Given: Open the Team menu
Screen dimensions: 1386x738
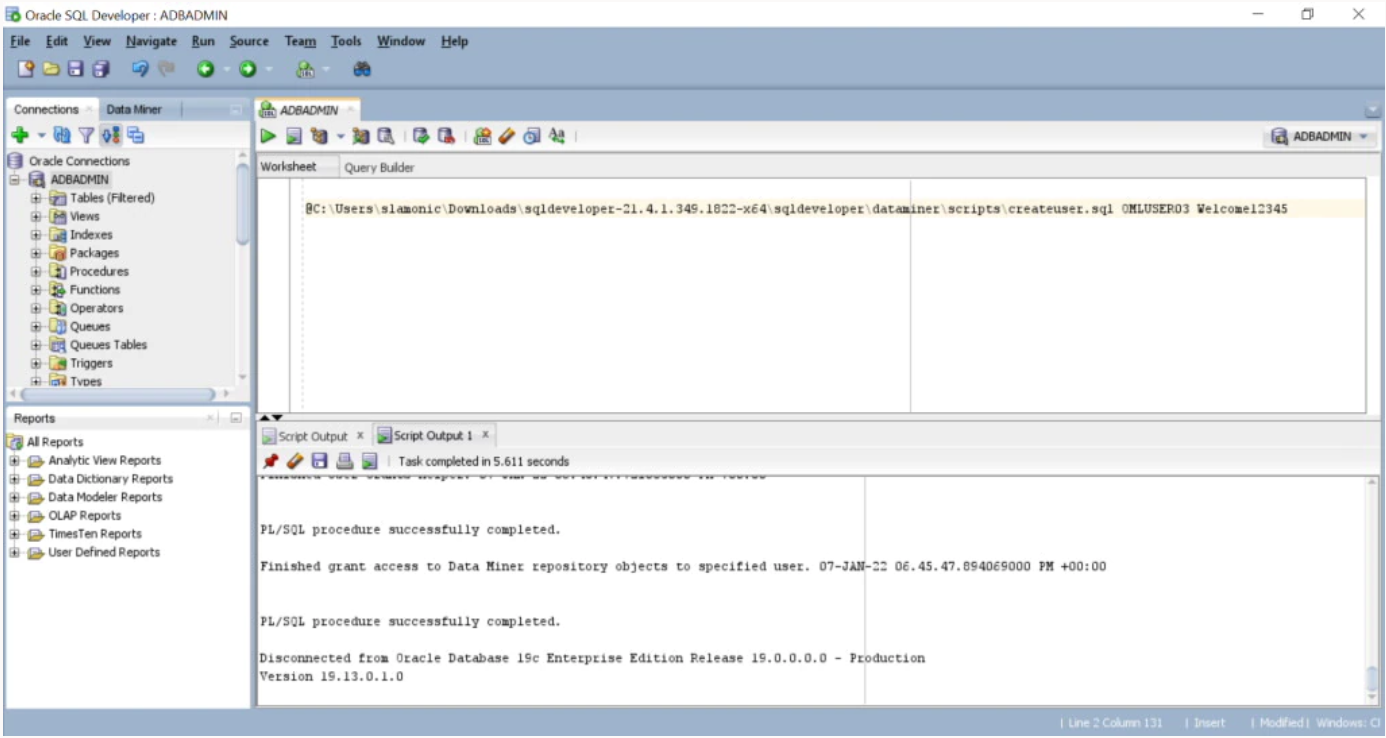Looking at the screenshot, I should pyautogui.click(x=300, y=41).
